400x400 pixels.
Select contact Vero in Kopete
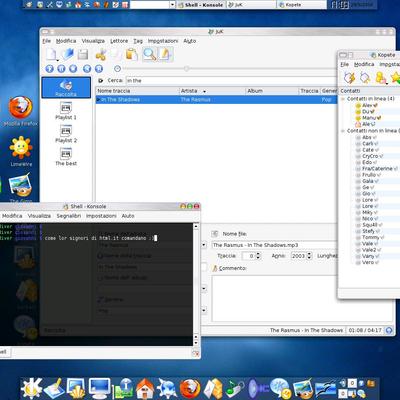368,263
